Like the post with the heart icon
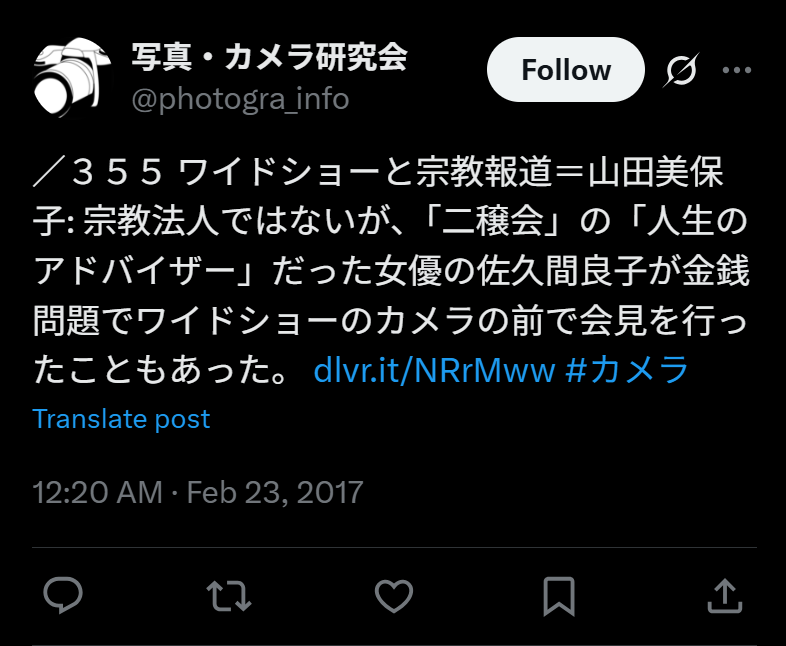Viewport: 786px width, 646px height. (394, 596)
